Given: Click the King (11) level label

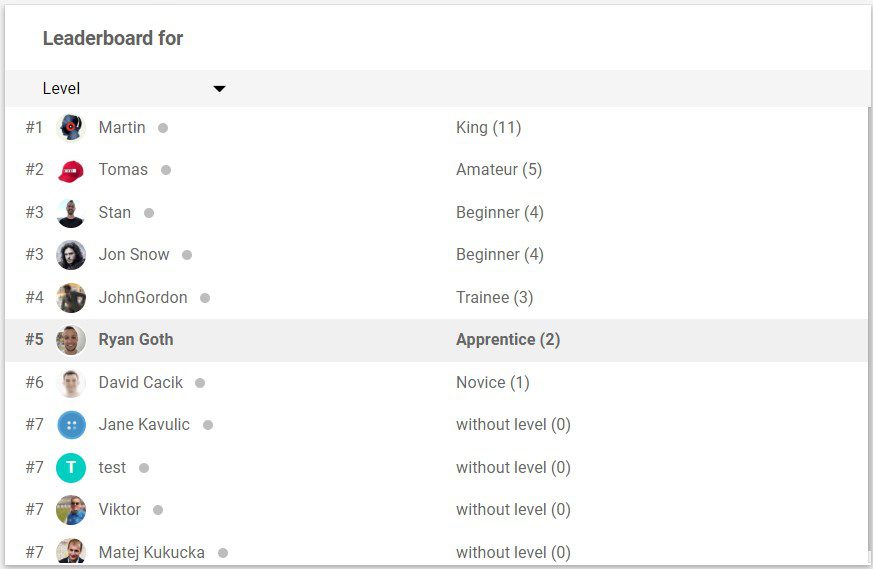Looking at the screenshot, I should click(x=488, y=128).
